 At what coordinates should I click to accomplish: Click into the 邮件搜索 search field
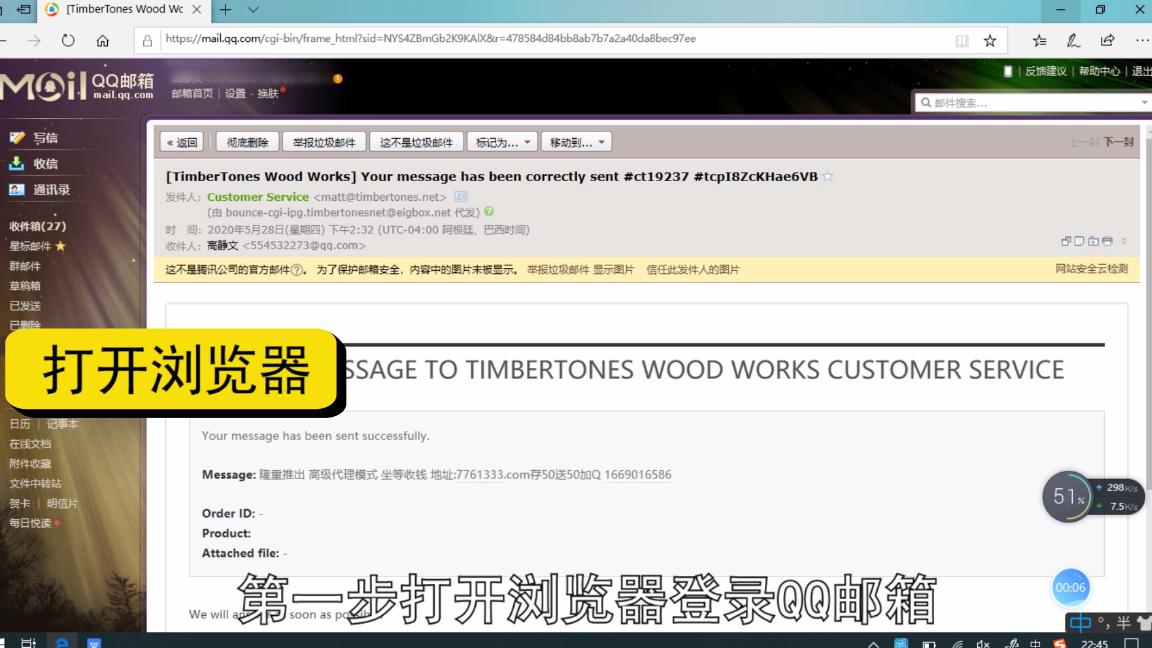click(x=1034, y=103)
